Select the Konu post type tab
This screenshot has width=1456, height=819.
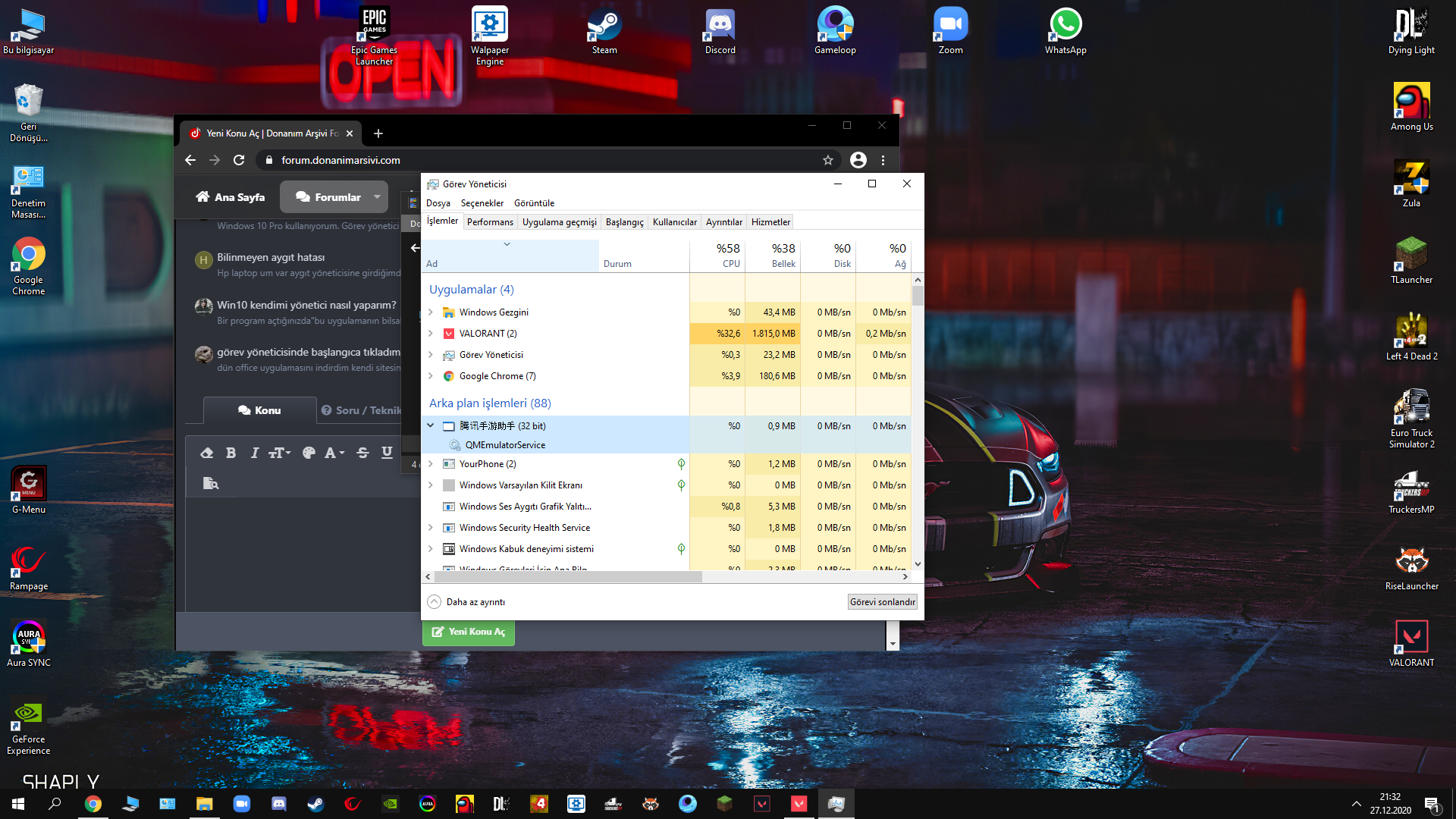pyautogui.click(x=260, y=410)
